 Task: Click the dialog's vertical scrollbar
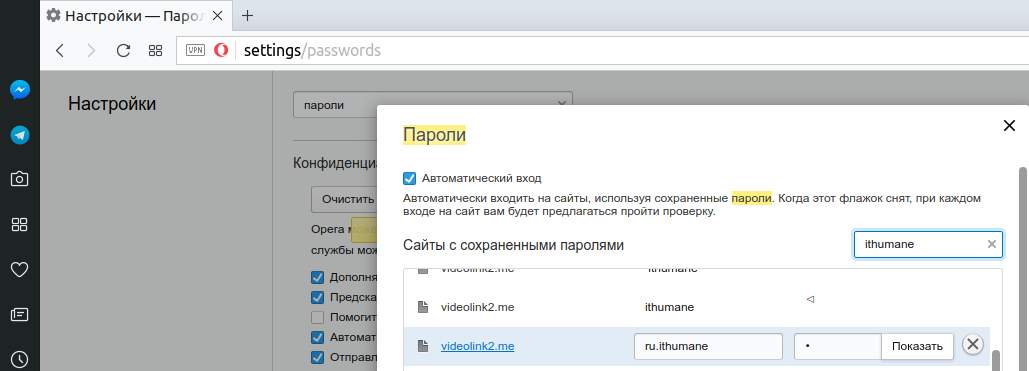click(1022, 269)
